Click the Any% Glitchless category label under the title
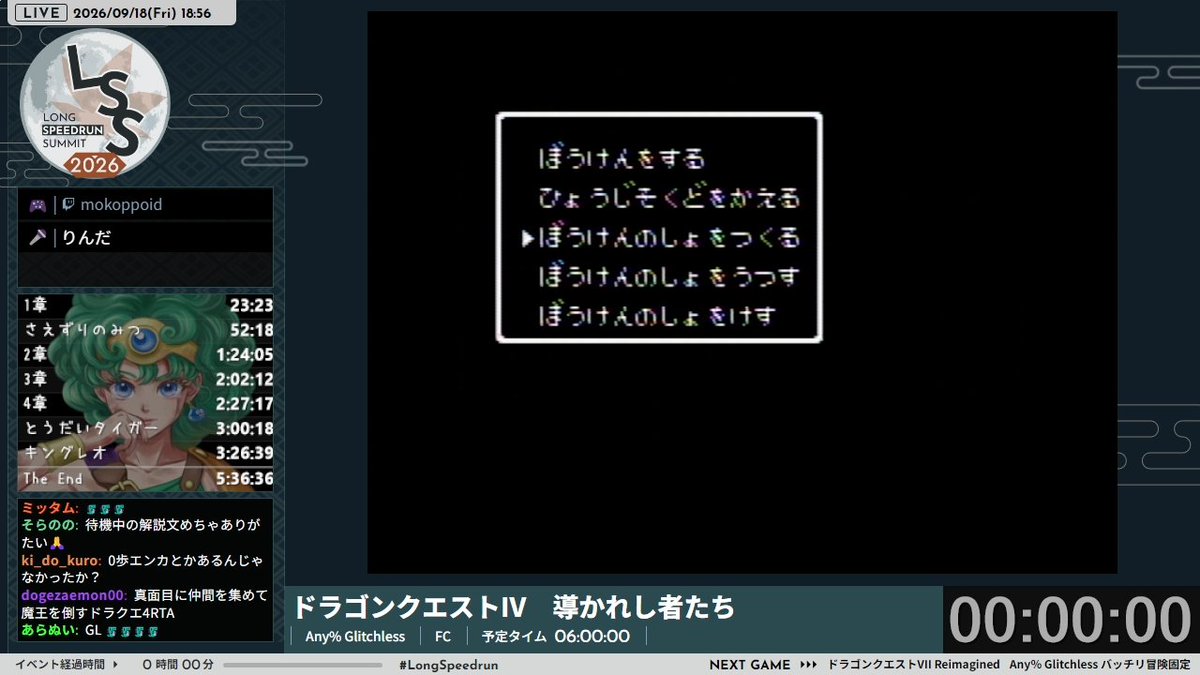 click(355, 637)
